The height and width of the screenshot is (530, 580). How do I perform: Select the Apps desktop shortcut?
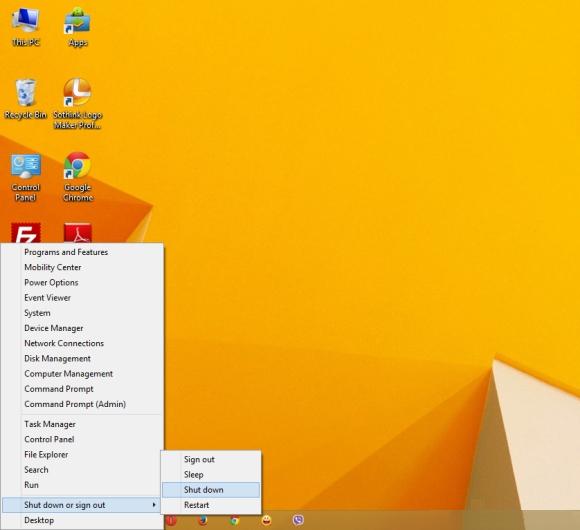(77, 27)
